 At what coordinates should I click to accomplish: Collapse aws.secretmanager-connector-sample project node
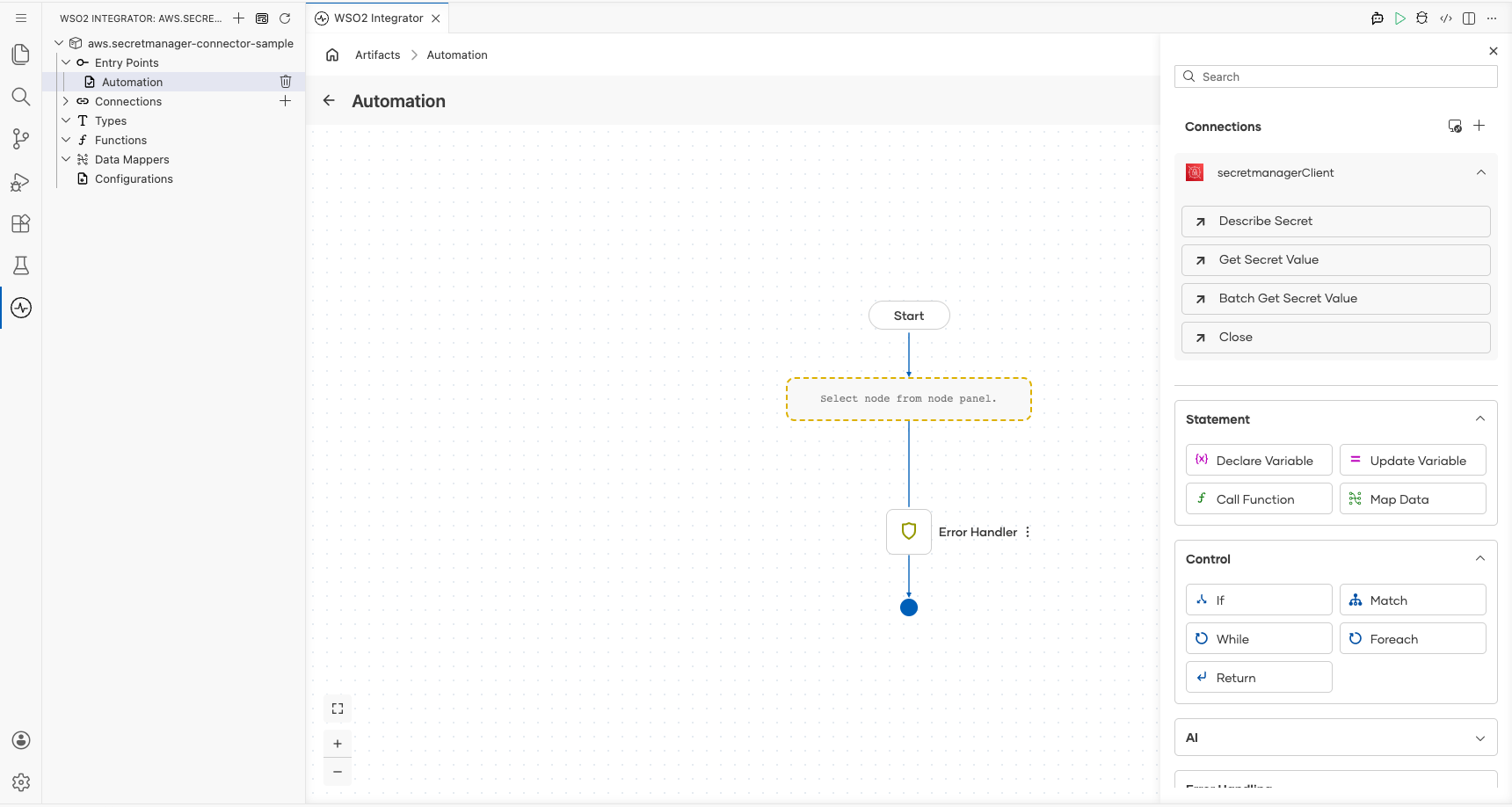[59, 43]
